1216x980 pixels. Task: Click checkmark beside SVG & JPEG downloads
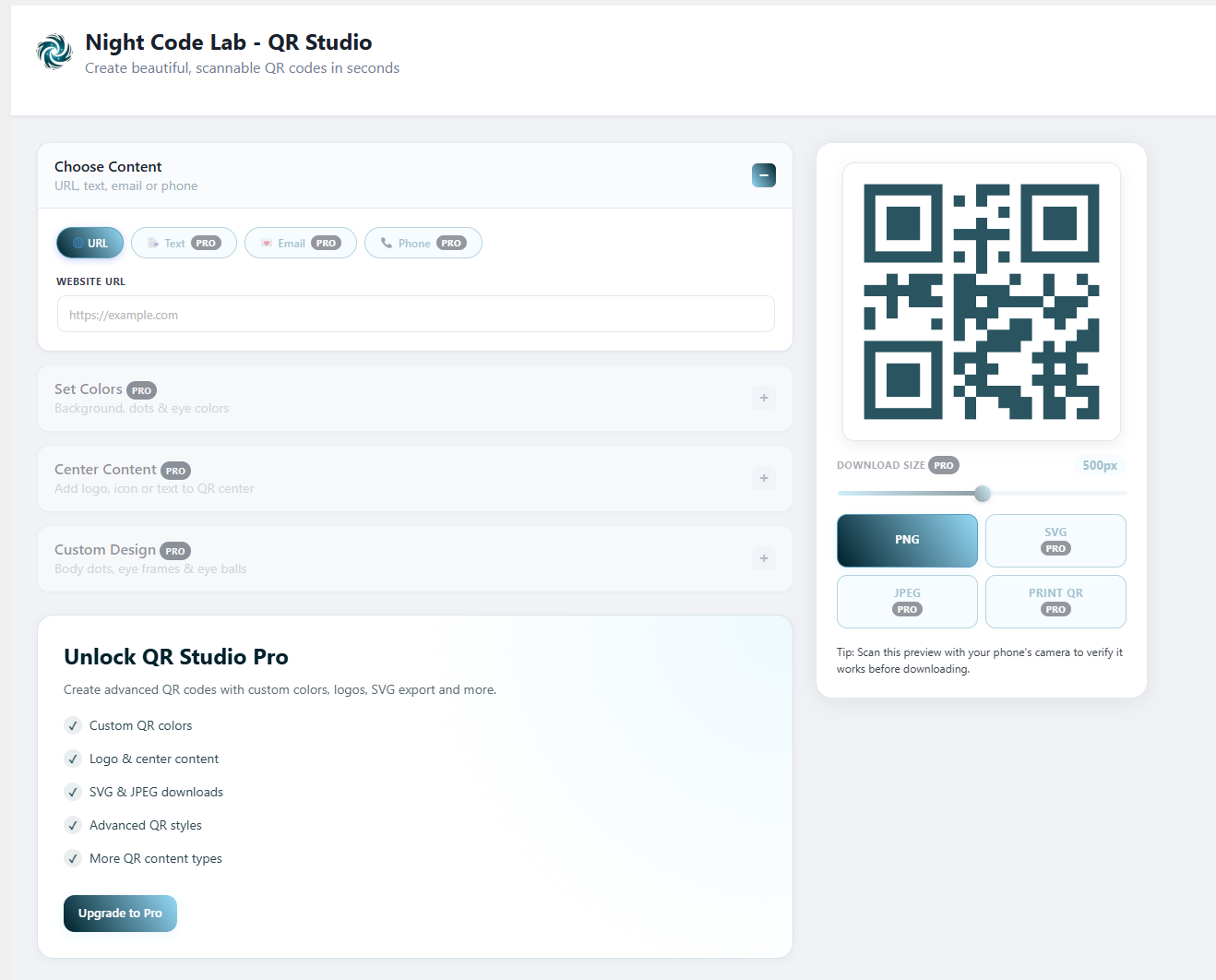tap(73, 792)
